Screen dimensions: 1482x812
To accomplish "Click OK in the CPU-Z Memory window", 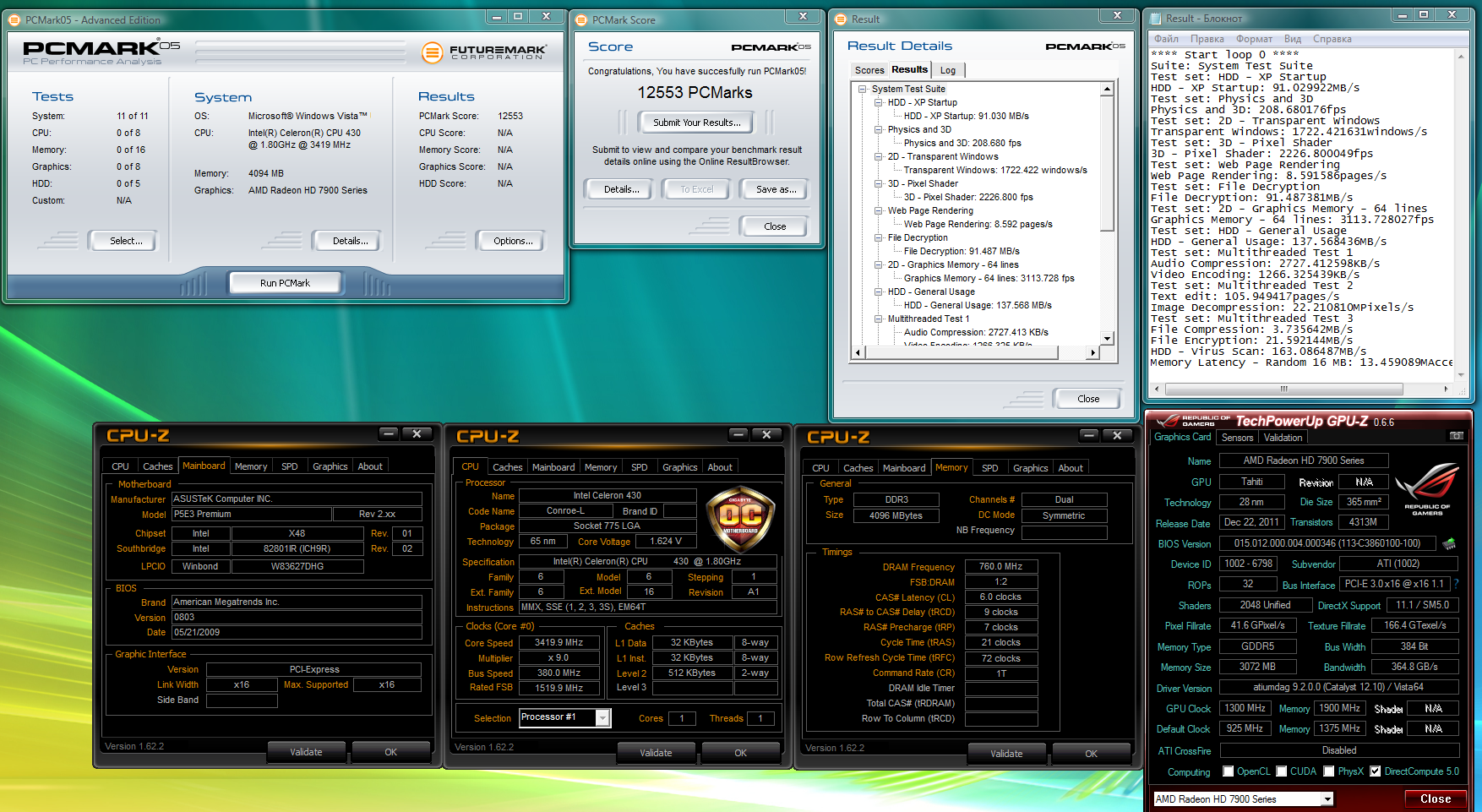I will coord(1091,754).
